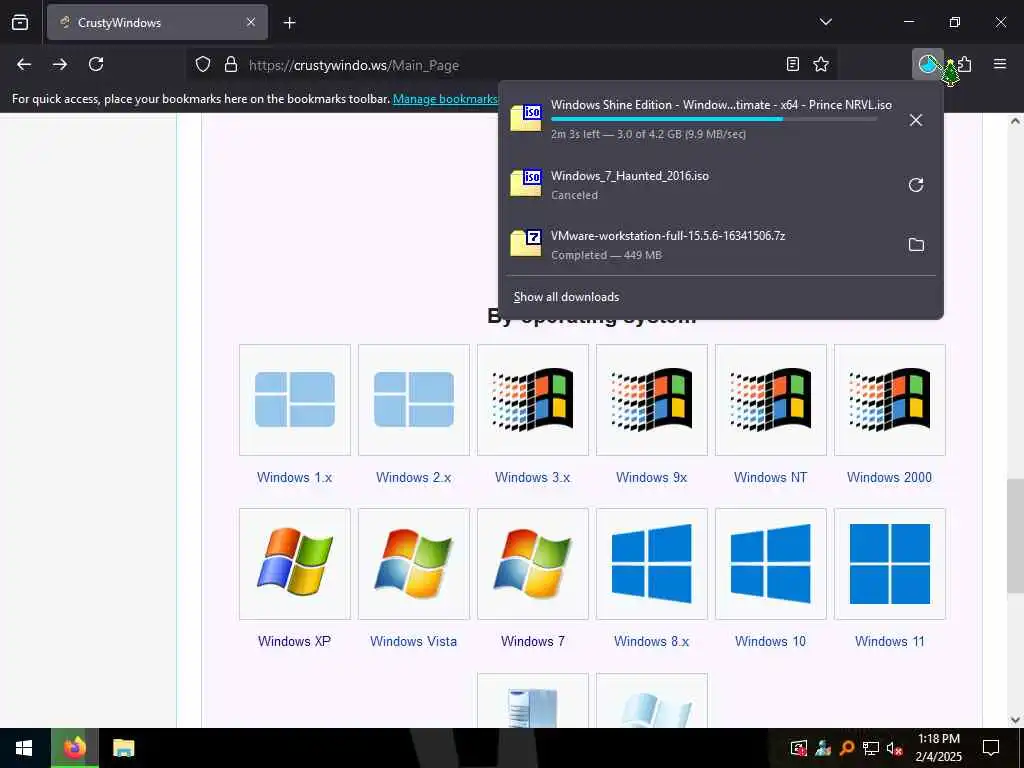Follow the Windows 2.x text link
This screenshot has height=768, width=1024.
click(x=413, y=477)
